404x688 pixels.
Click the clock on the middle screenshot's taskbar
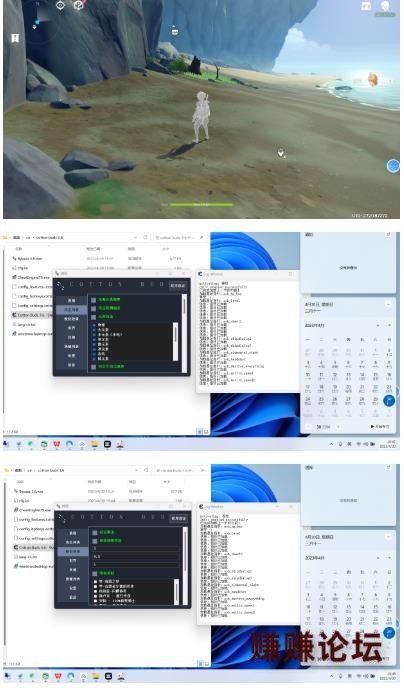coord(390,444)
